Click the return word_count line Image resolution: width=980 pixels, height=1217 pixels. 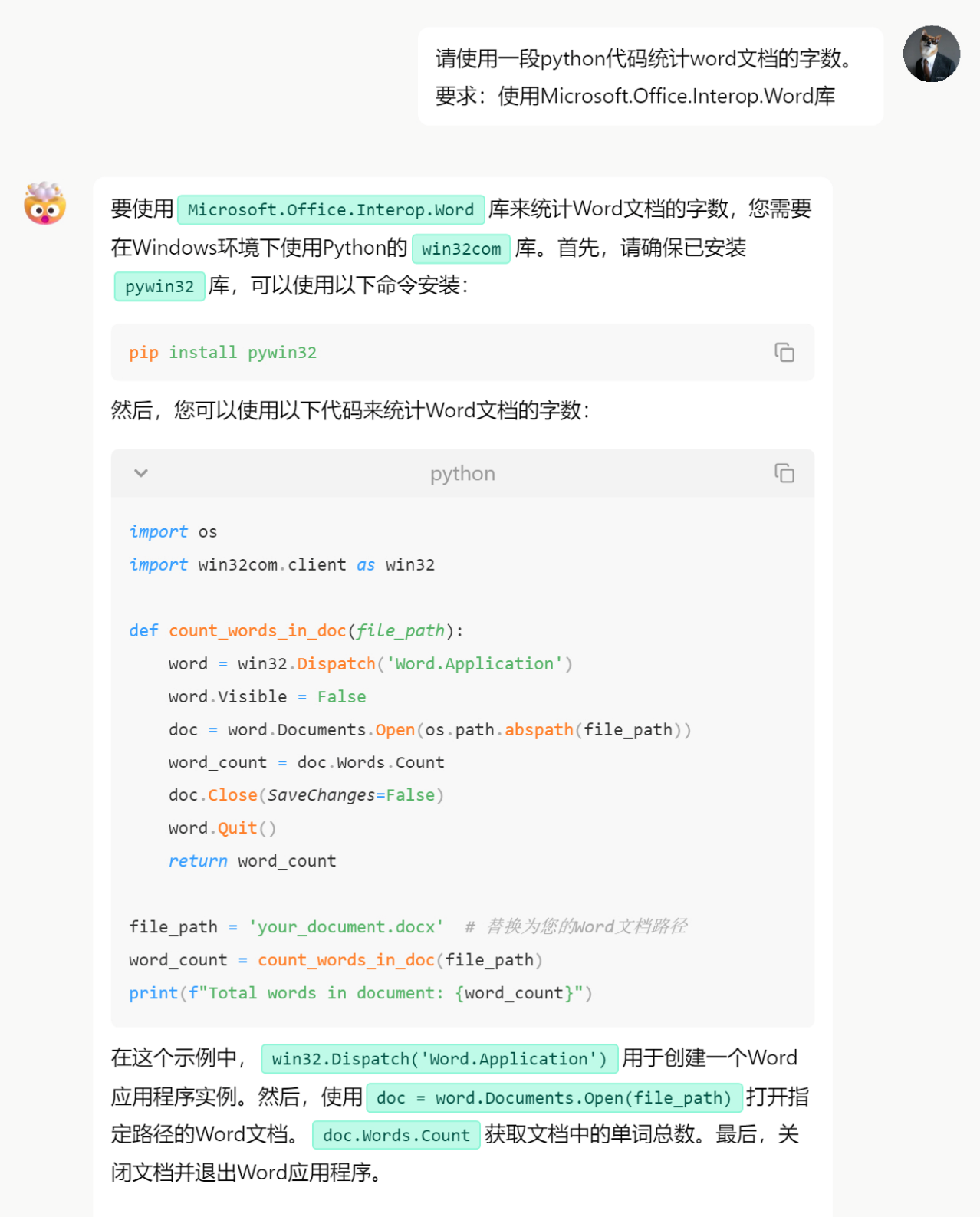click(x=252, y=861)
